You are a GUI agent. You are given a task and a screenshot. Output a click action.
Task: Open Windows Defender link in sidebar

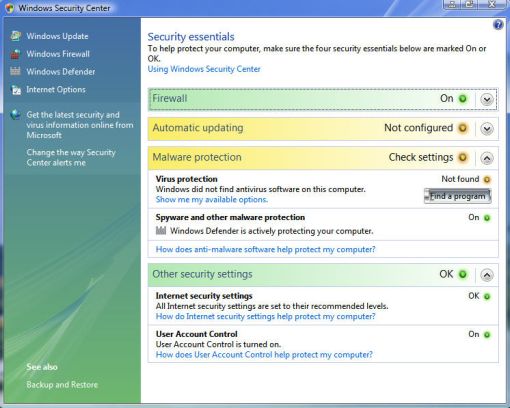click(61, 72)
